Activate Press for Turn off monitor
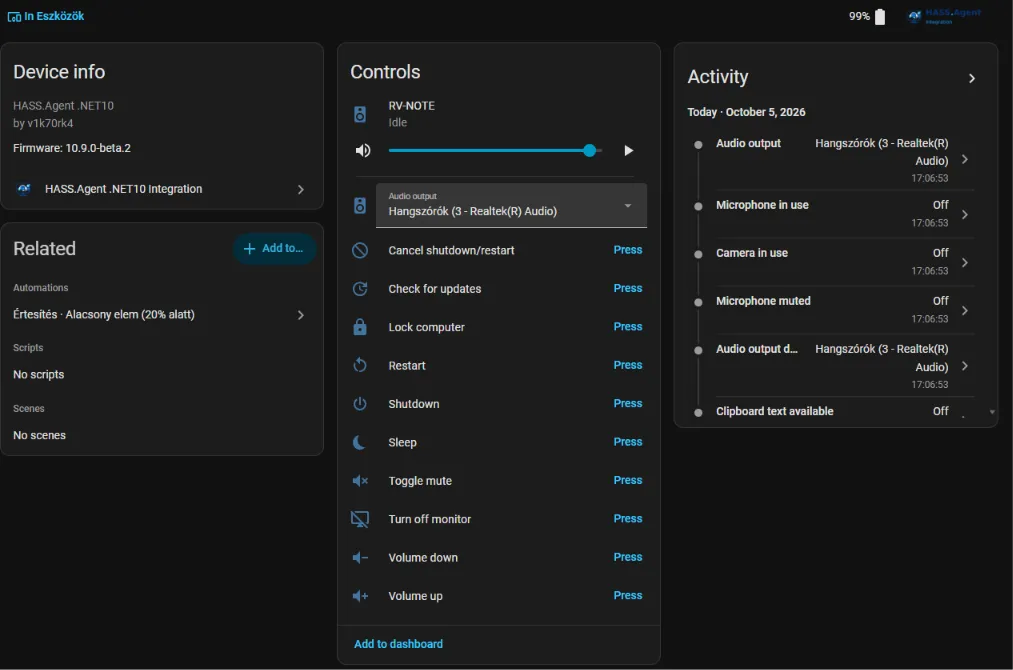Viewport: 1013px width, 670px height. pos(627,518)
